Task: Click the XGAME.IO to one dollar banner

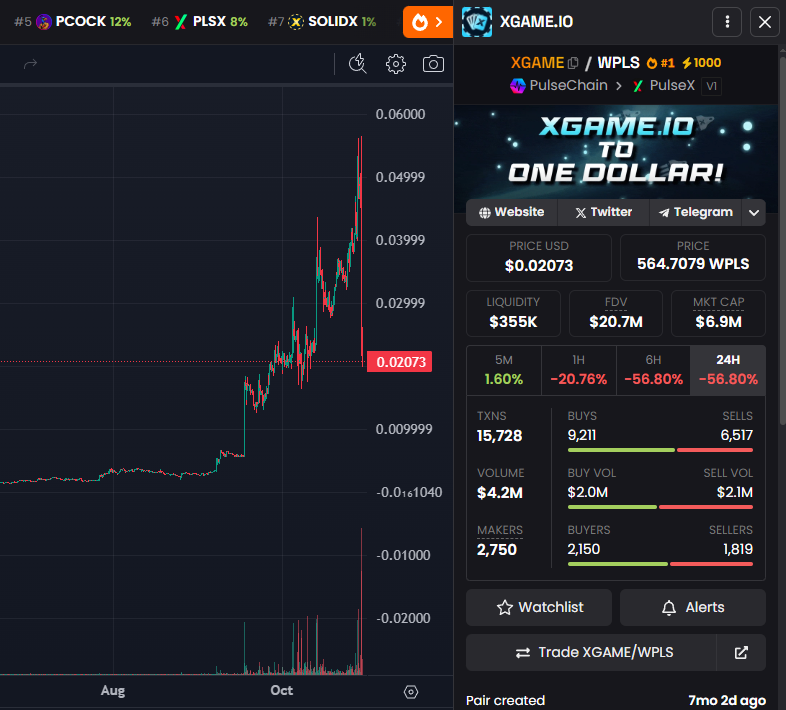Action: (616, 150)
